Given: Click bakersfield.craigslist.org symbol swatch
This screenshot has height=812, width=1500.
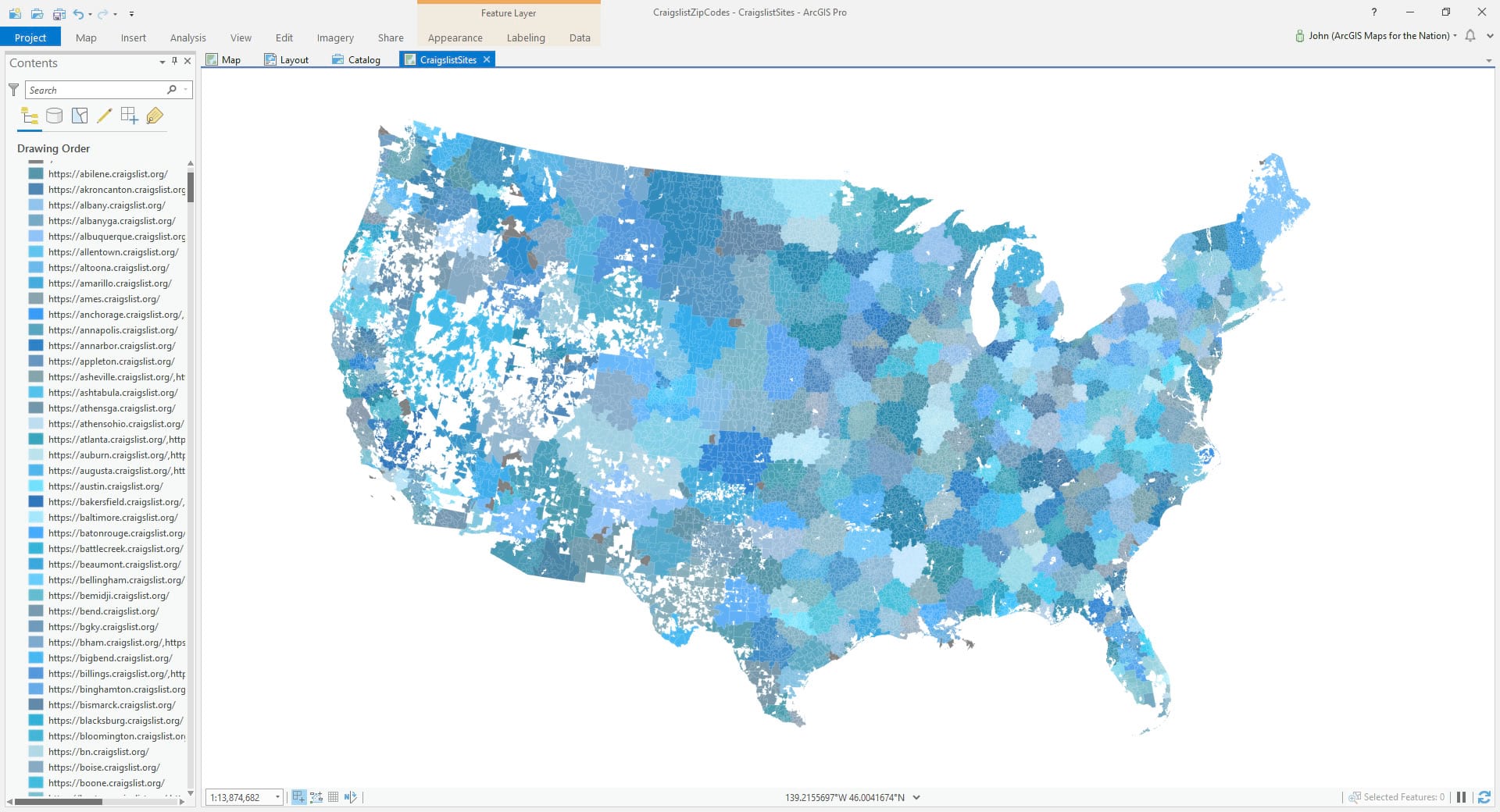Looking at the screenshot, I should 36,501.
